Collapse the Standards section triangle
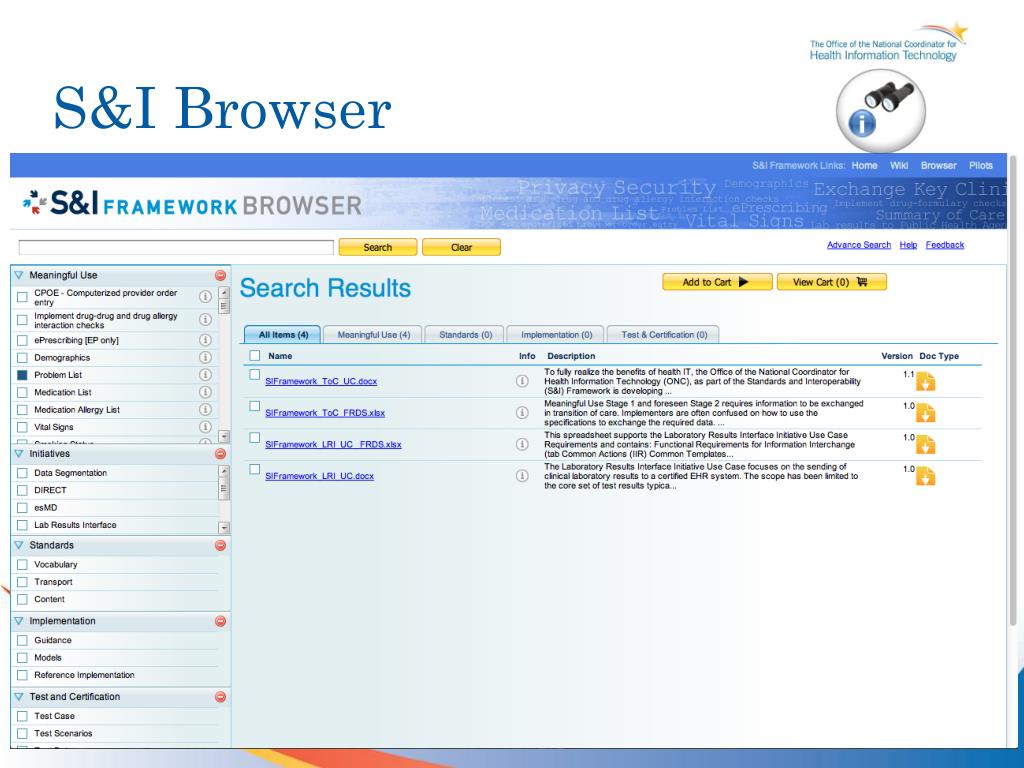The height and width of the screenshot is (768, 1024). [18, 545]
